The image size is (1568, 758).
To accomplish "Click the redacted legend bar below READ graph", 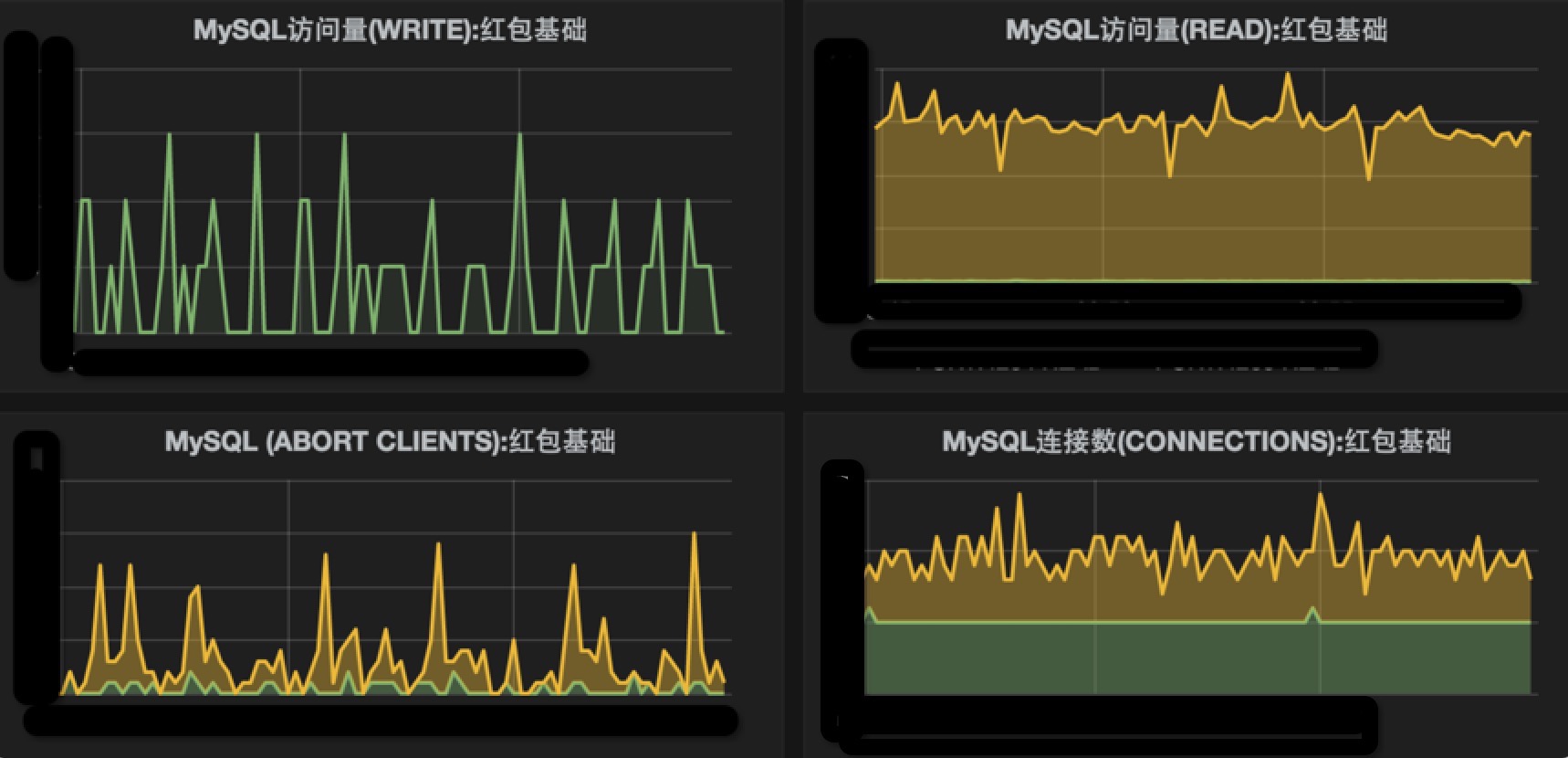I will [x=1113, y=348].
